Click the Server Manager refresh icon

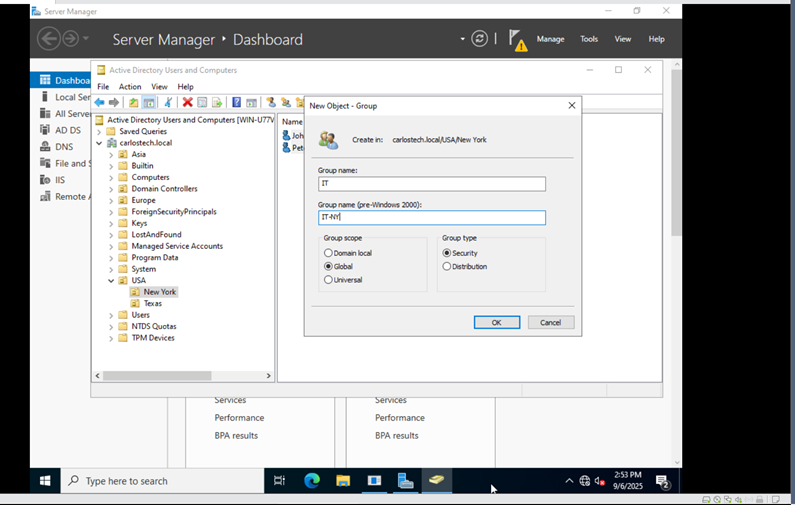click(480, 39)
